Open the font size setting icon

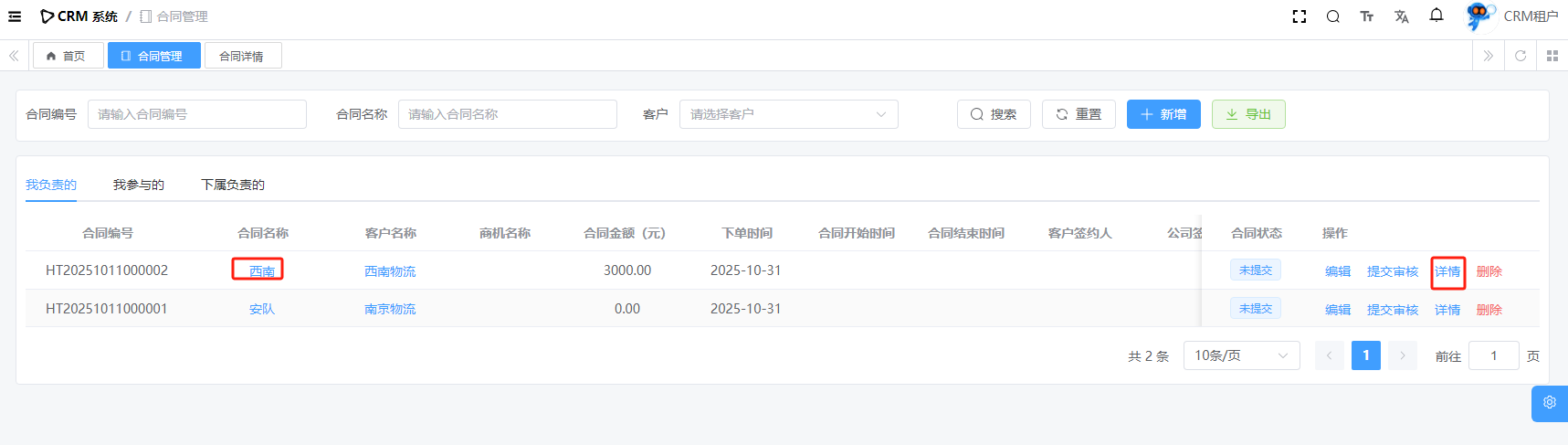(x=1367, y=16)
